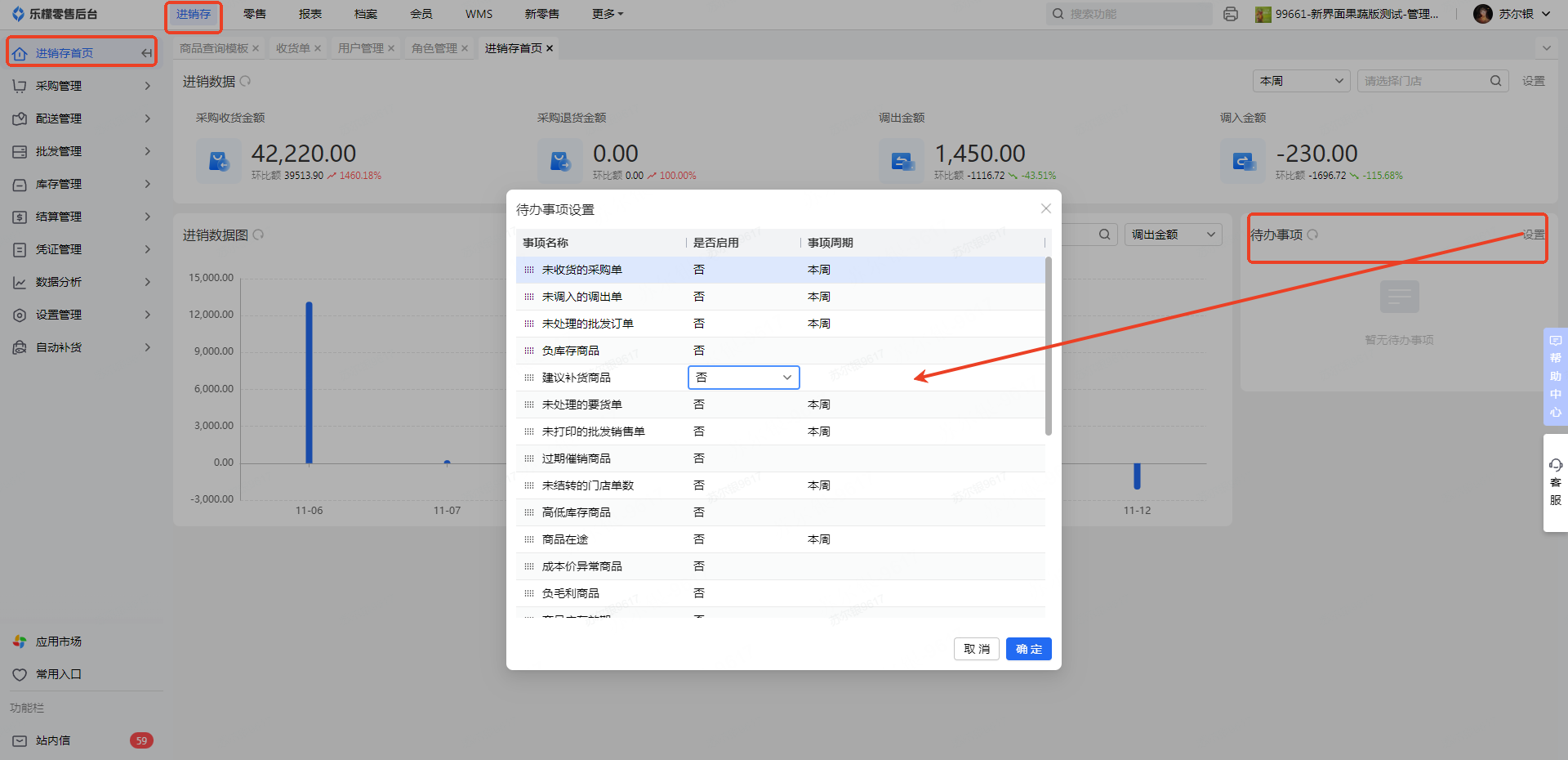The height and width of the screenshot is (760, 1568).
Task: Switch to the 用户管理 tab
Action: point(361,48)
